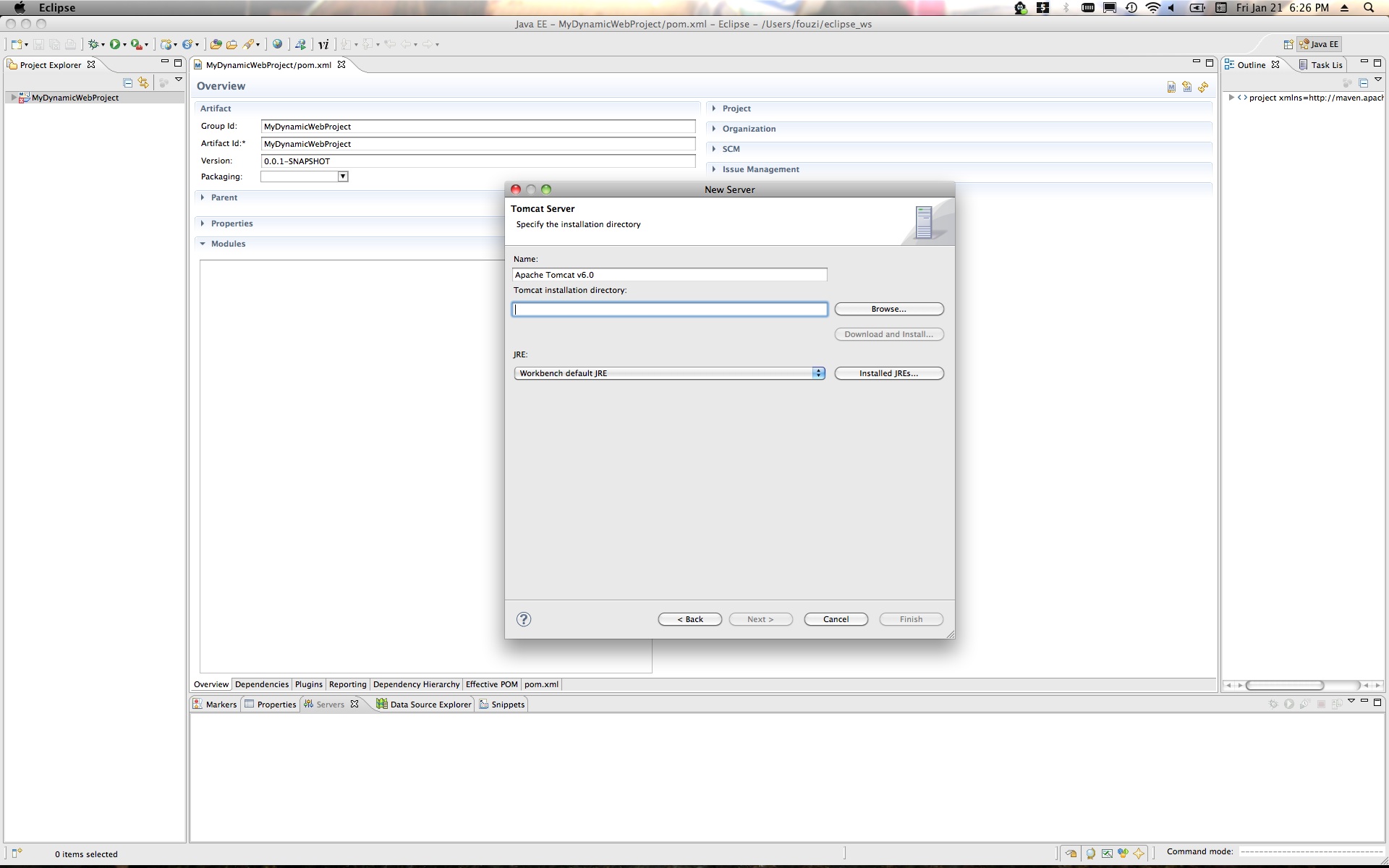Click the Outline horizontal scrollbar
Viewport: 1389px width, 868px height.
pos(1285,685)
